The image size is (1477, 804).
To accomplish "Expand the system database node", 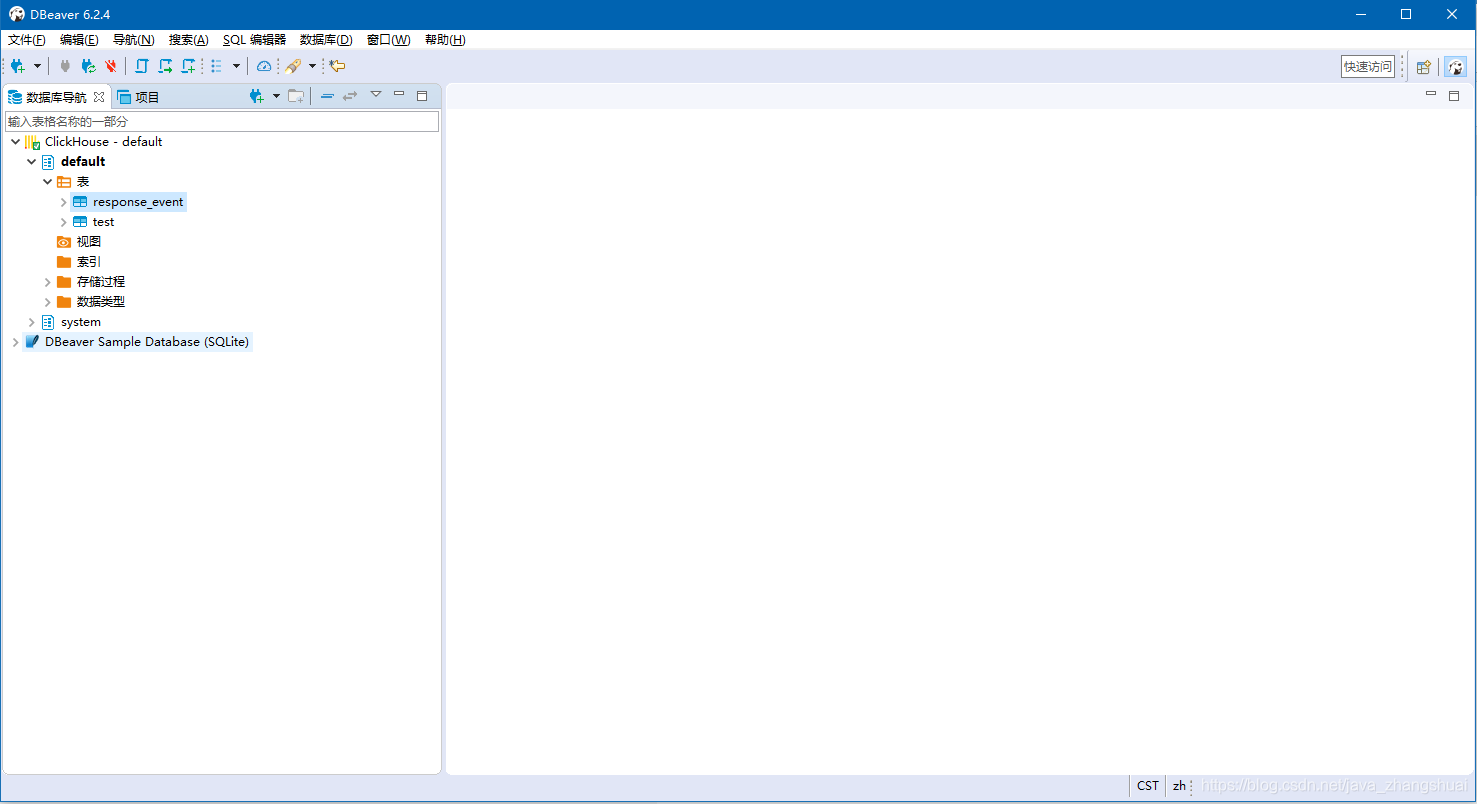I will click(31, 322).
